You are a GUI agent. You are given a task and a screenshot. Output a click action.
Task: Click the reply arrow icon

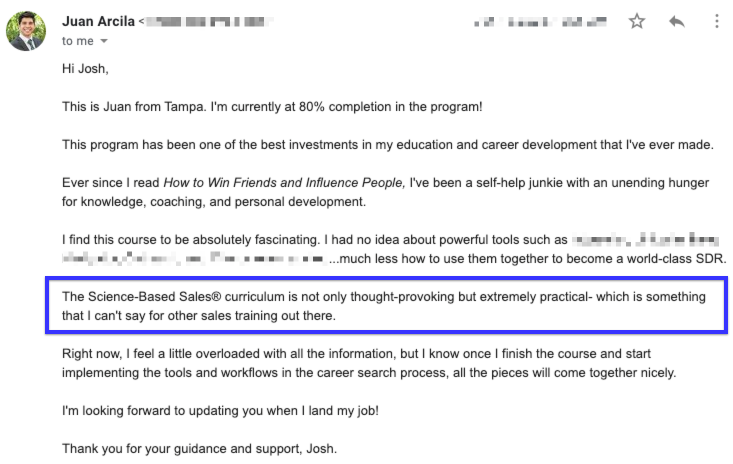click(x=675, y=21)
